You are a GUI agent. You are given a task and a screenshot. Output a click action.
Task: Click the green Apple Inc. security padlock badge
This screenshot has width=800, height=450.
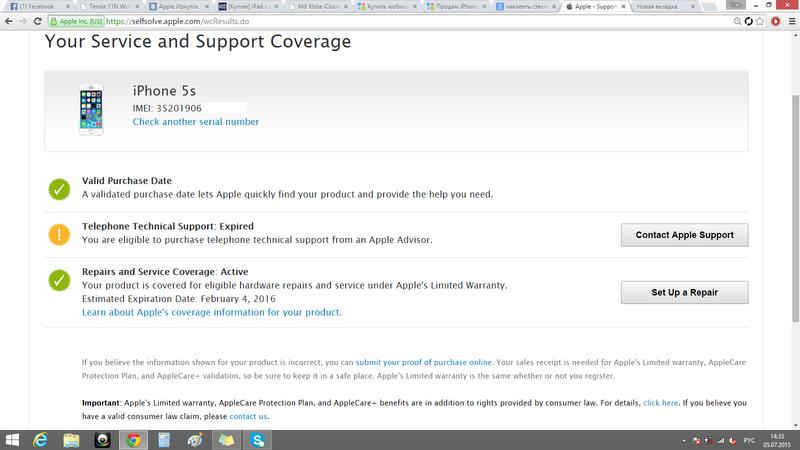pyautogui.click(x=77, y=21)
